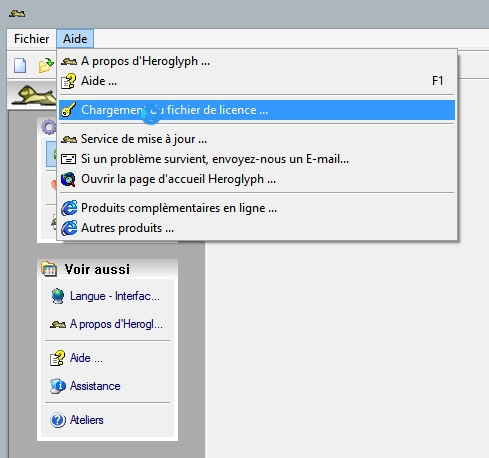
Task: Close the Aide menu via menu bar
Action: coord(75,39)
